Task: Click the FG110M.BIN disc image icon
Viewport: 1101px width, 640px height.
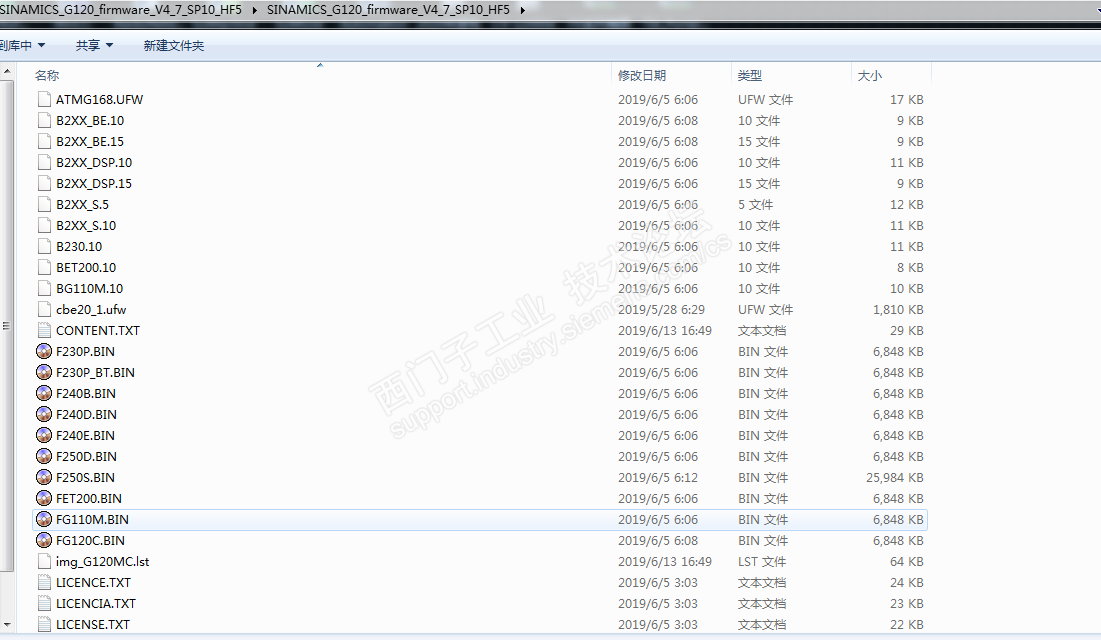Action: 44,519
